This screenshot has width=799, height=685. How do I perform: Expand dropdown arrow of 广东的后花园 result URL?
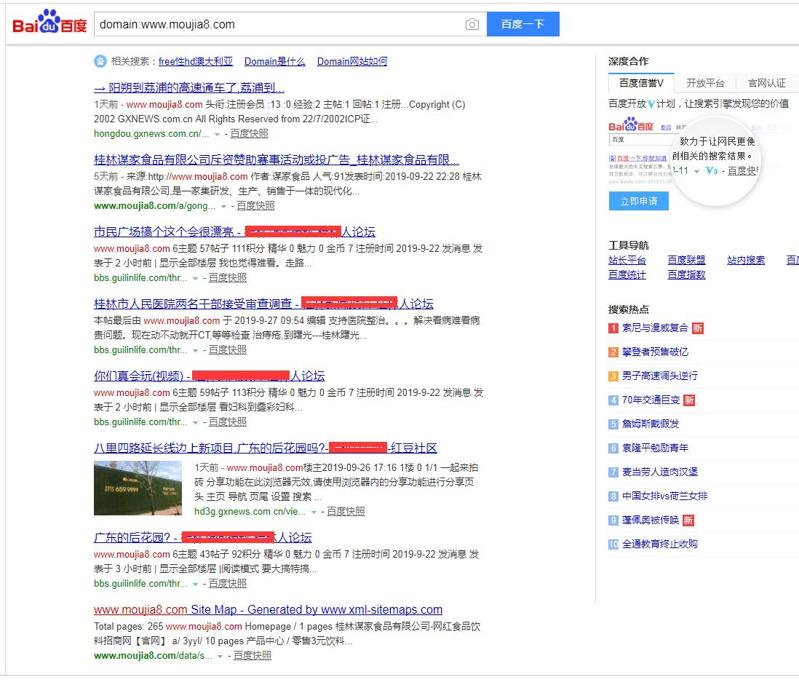(195, 584)
